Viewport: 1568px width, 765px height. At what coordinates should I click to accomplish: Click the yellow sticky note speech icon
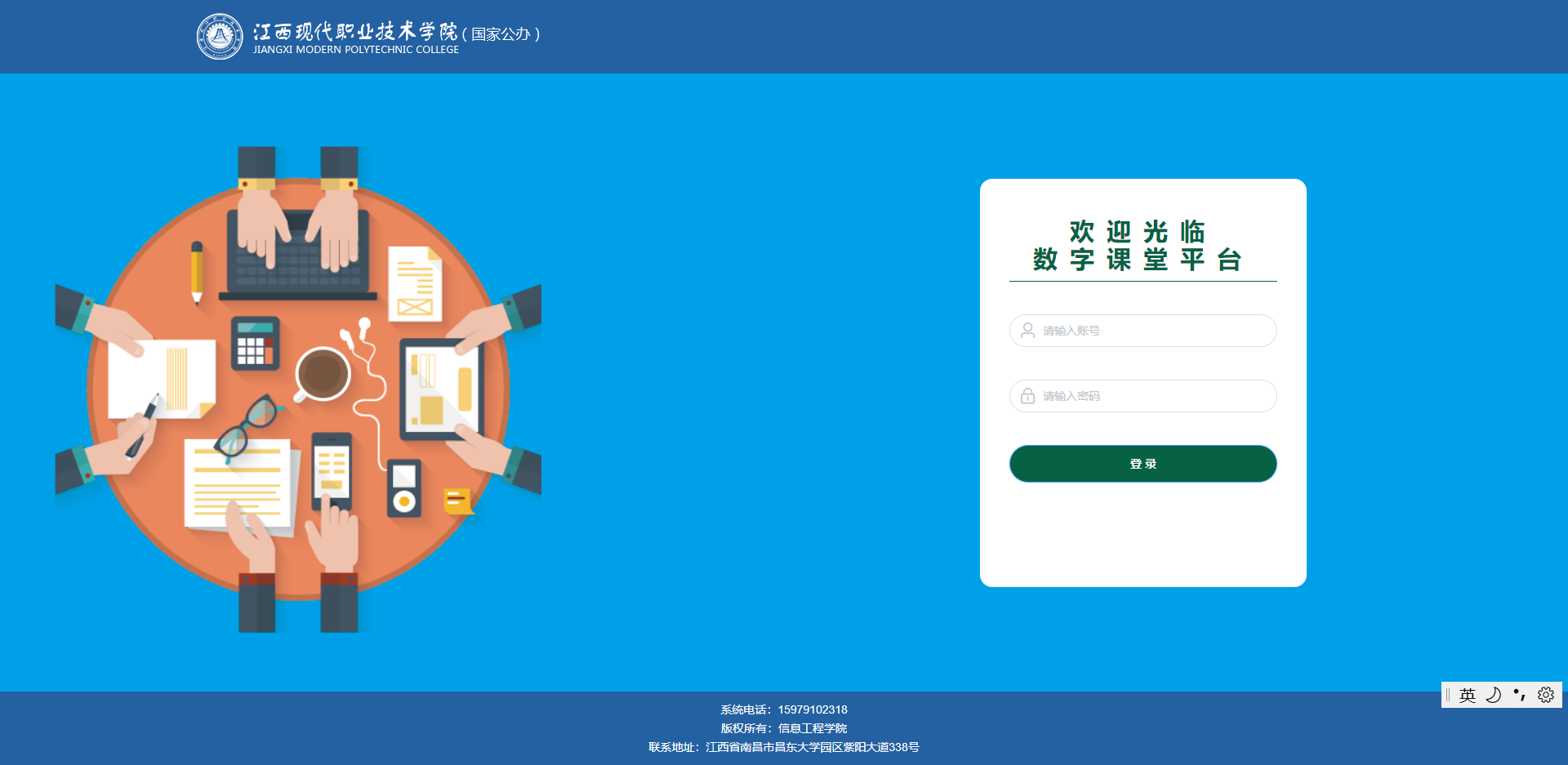tap(457, 500)
